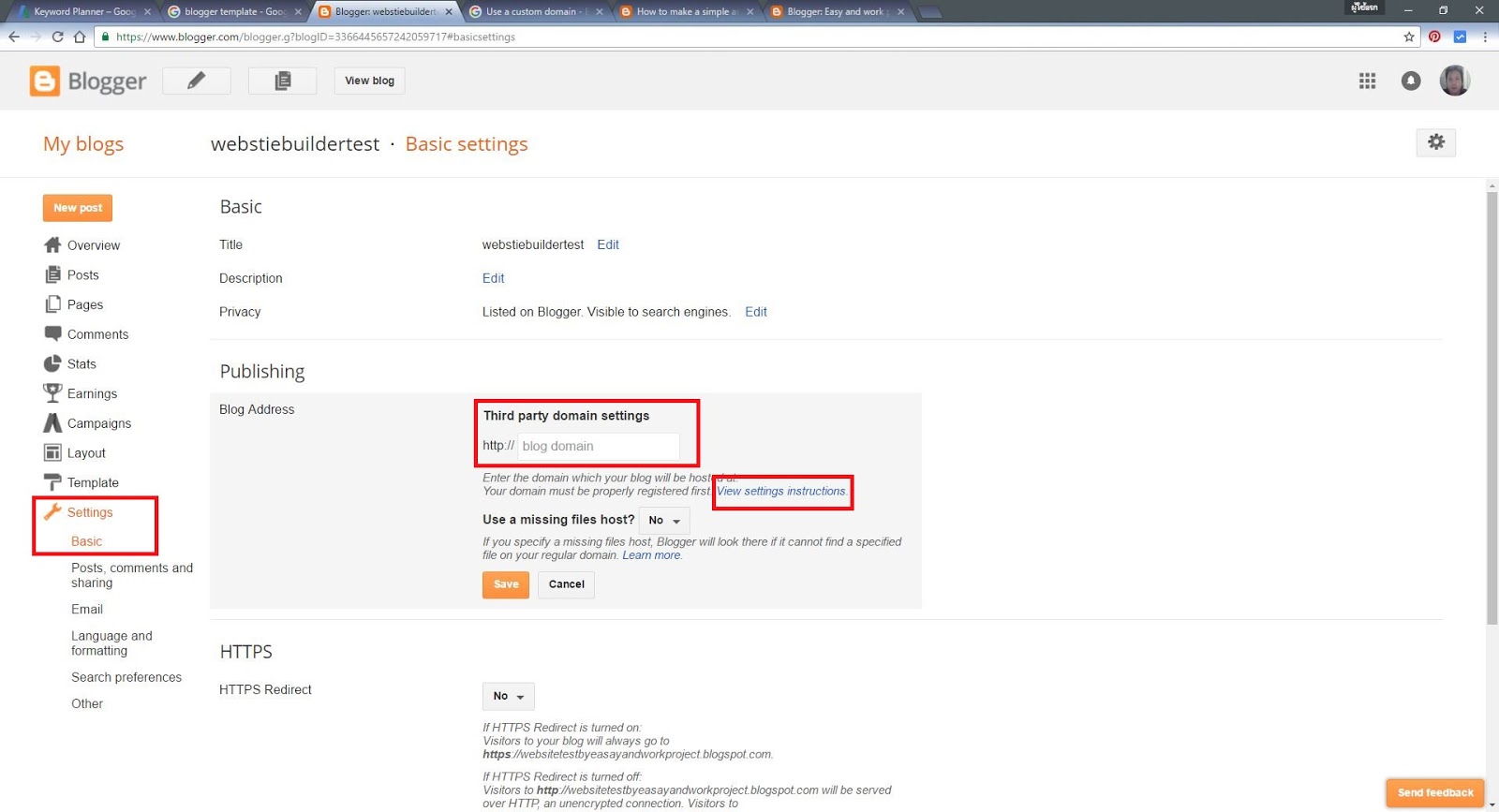Click the Posts document icon in sidebar
Image resolution: width=1499 pixels, height=812 pixels.
click(x=52, y=274)
